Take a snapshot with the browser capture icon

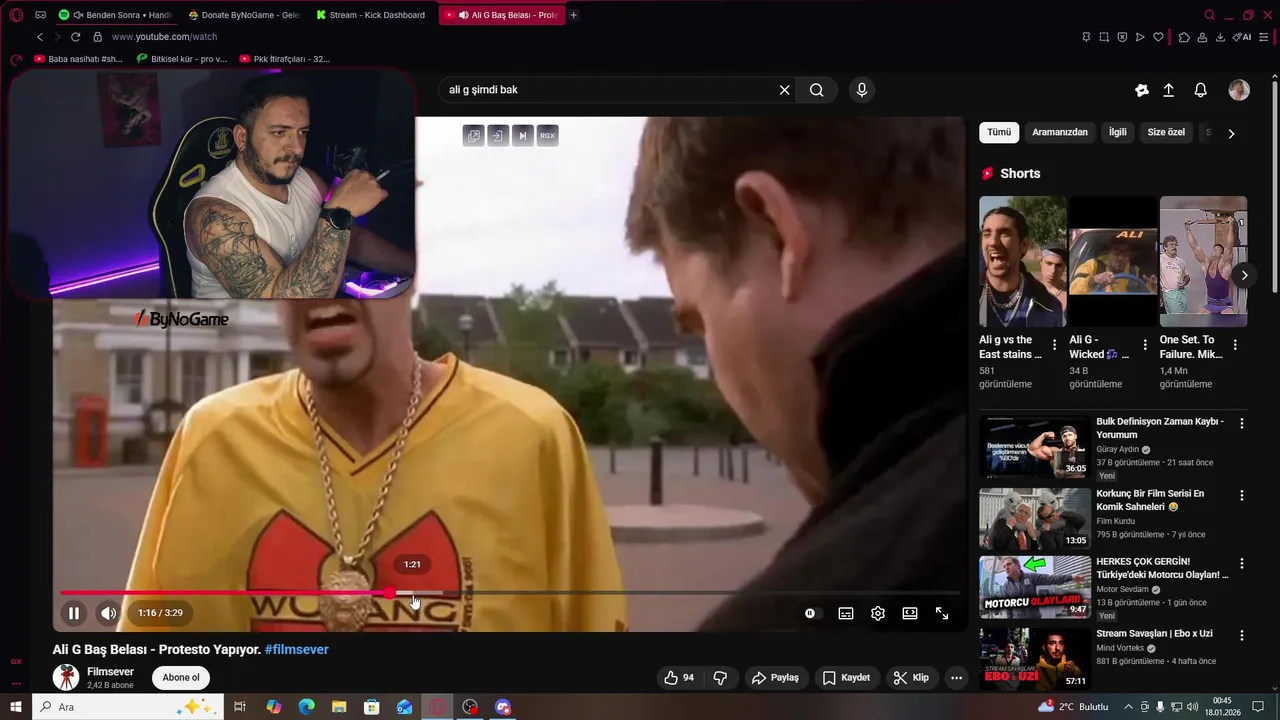(x=1104, y=37)
